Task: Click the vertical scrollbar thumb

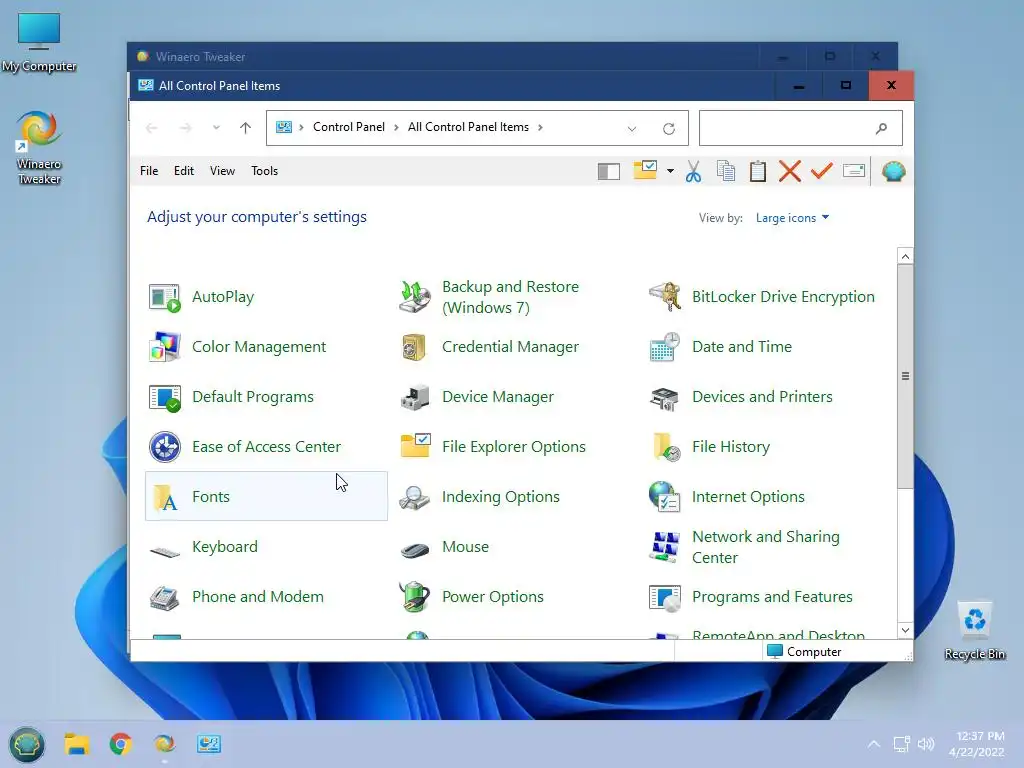Action: [x=905, y=376]
